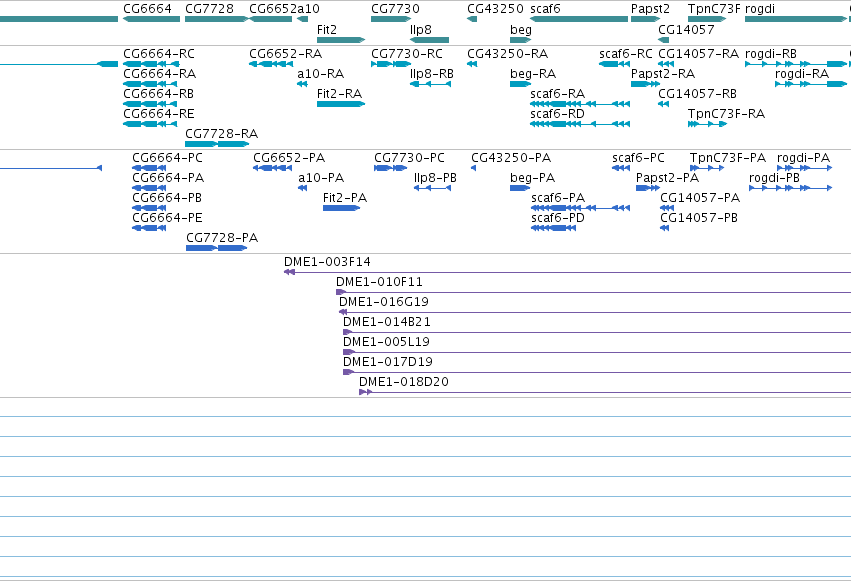Select the rogdi gene feature
Screen dimensions: 851x581
[796, 19]
